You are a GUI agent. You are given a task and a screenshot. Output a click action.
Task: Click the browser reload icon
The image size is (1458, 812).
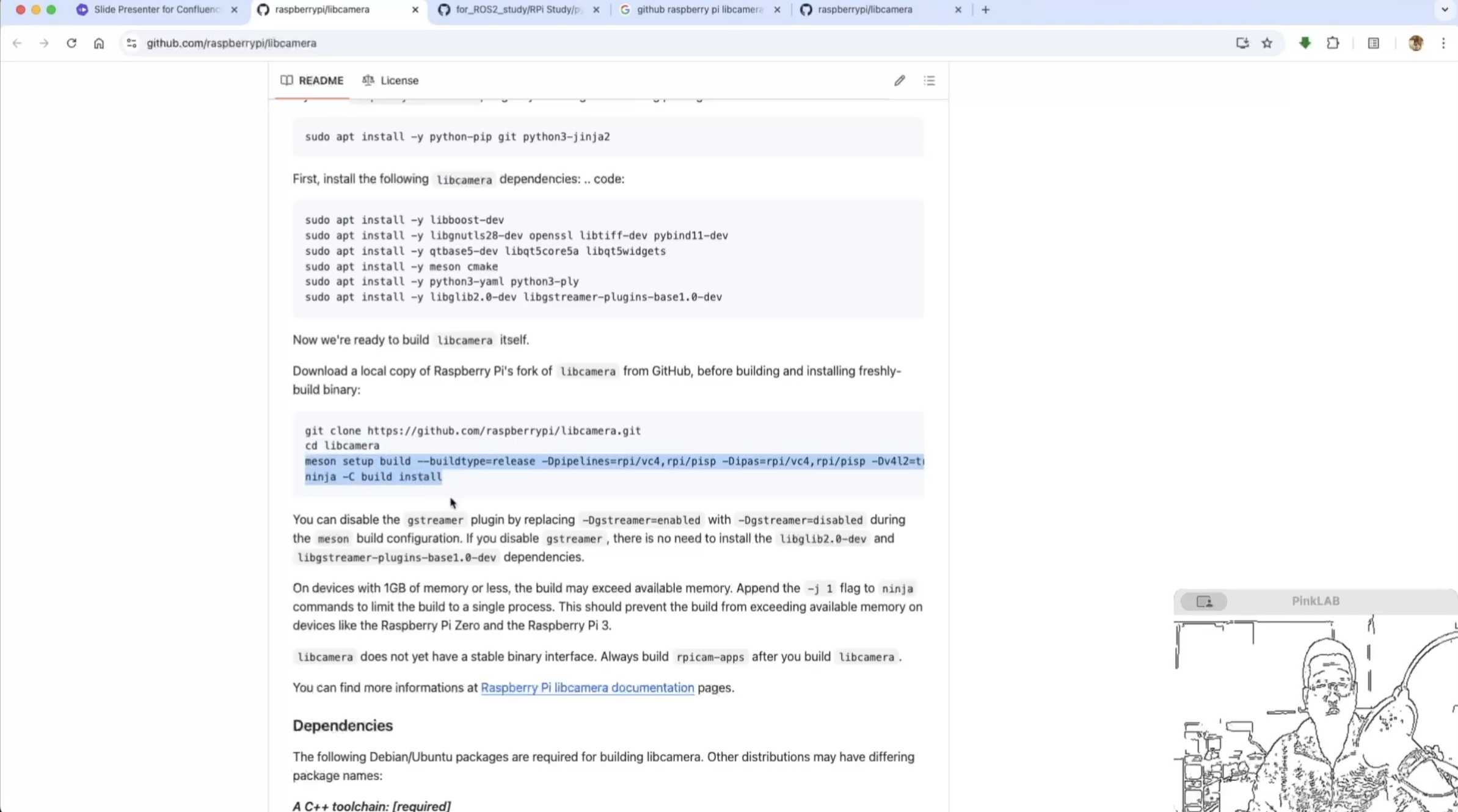pos(71,43)
